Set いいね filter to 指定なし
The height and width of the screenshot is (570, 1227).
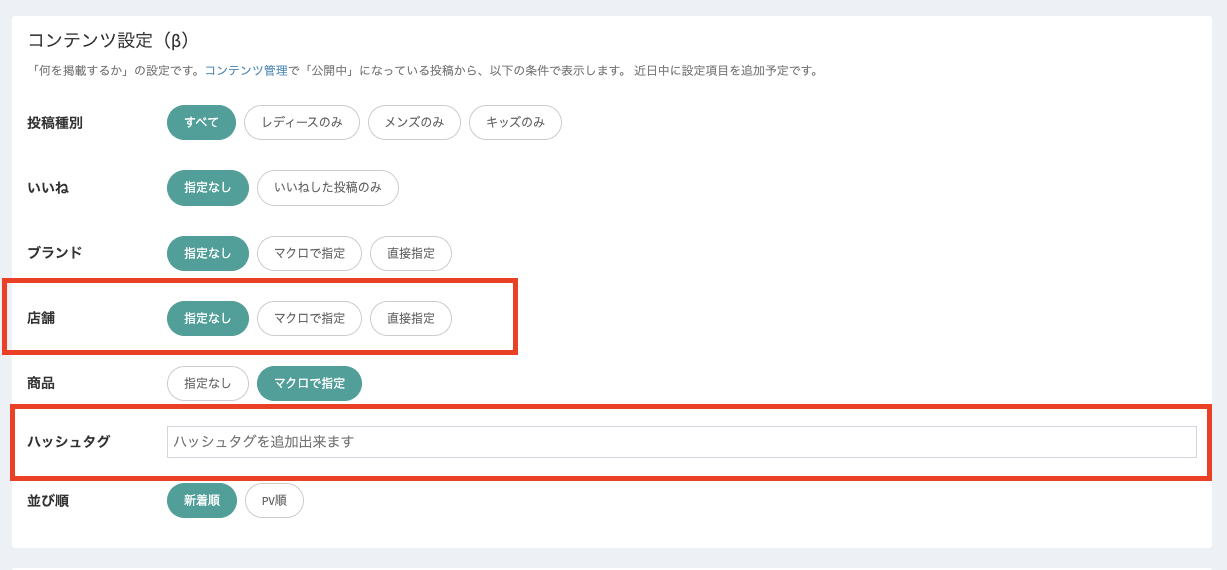coord(208,187)
